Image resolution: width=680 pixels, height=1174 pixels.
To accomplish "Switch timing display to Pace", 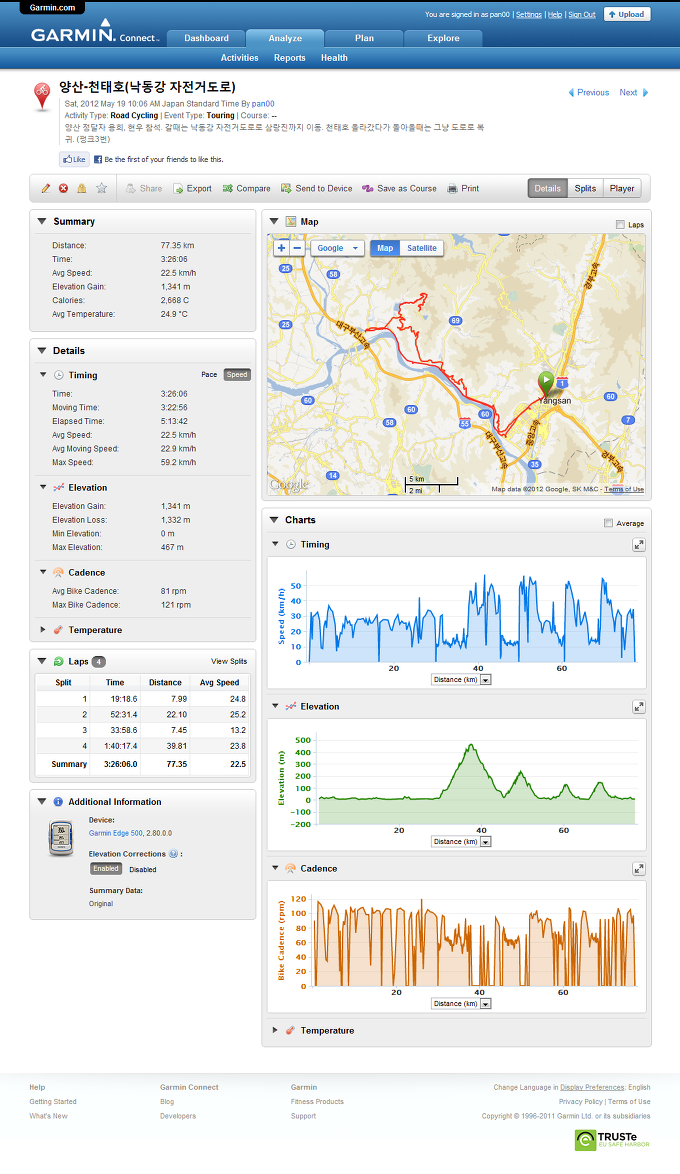I will (x=209, y=374).
